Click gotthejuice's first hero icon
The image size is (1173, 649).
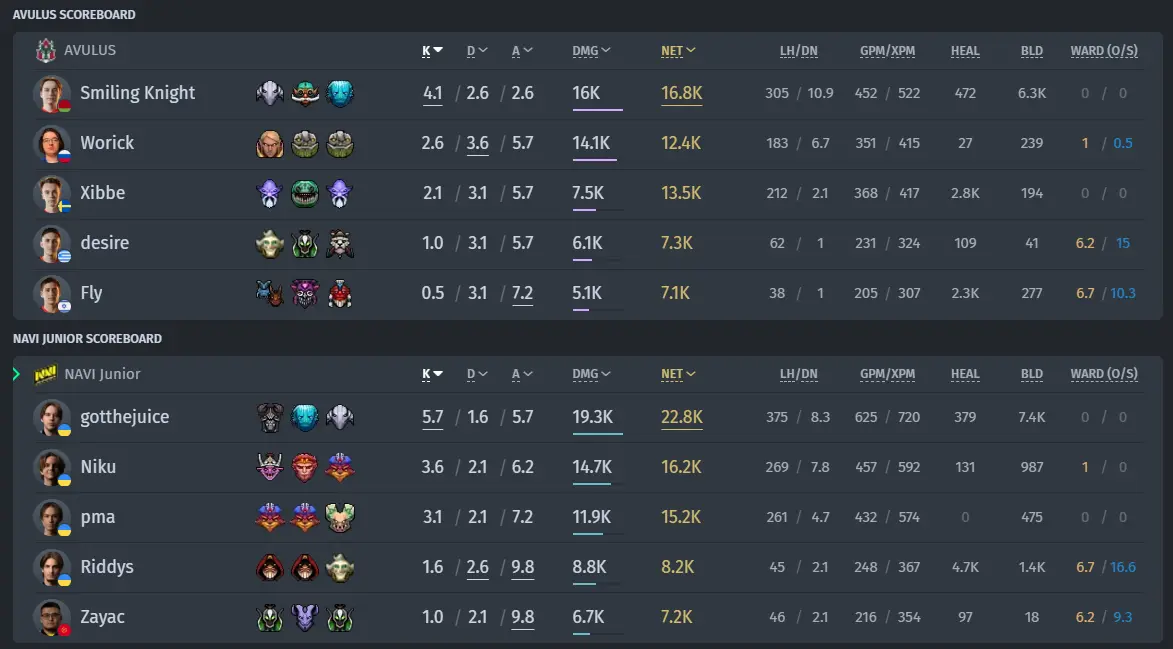pos(270,417)
